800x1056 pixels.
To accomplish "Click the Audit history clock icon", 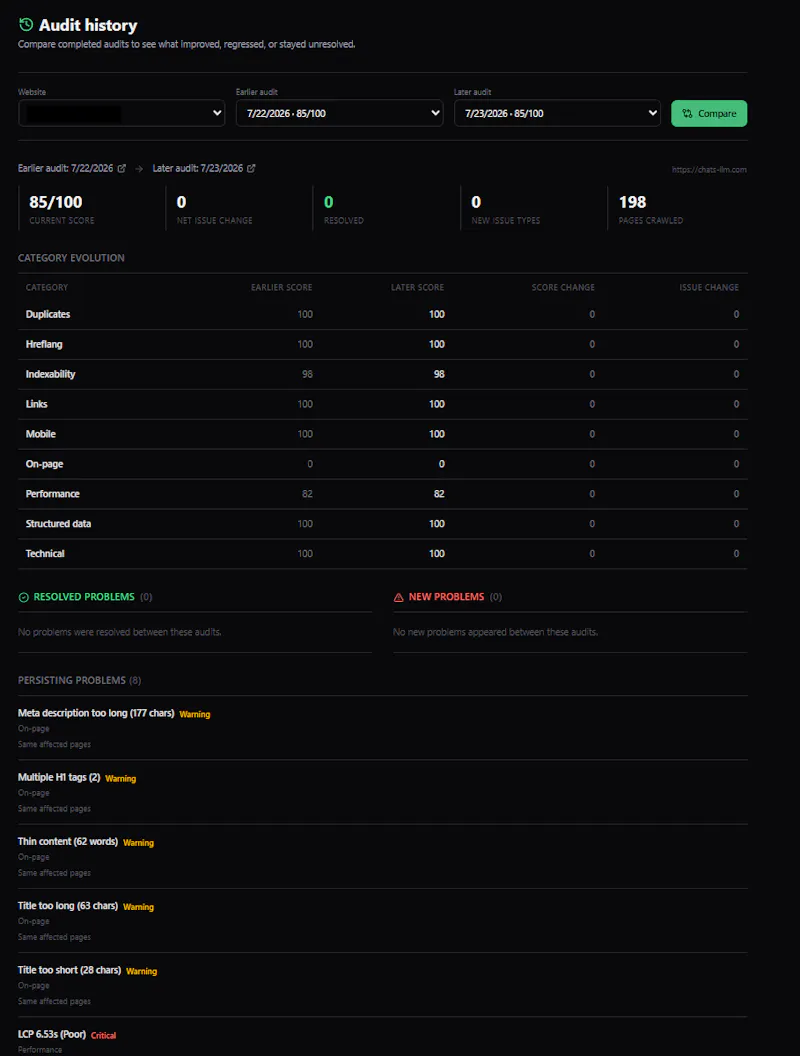I will pyautogui.click(x=26, y=25).
